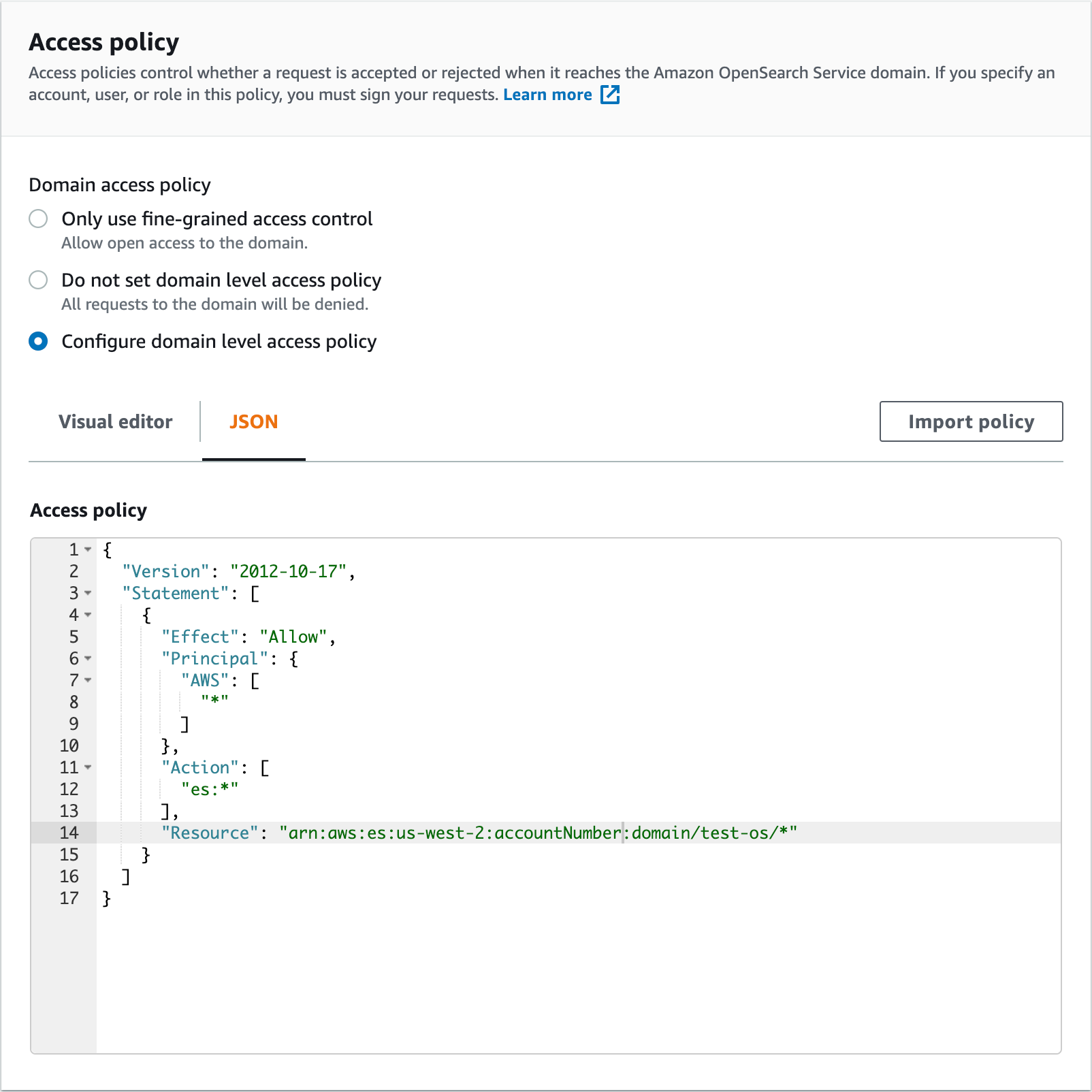Switch to the JSON tab

tap(253, 421)
